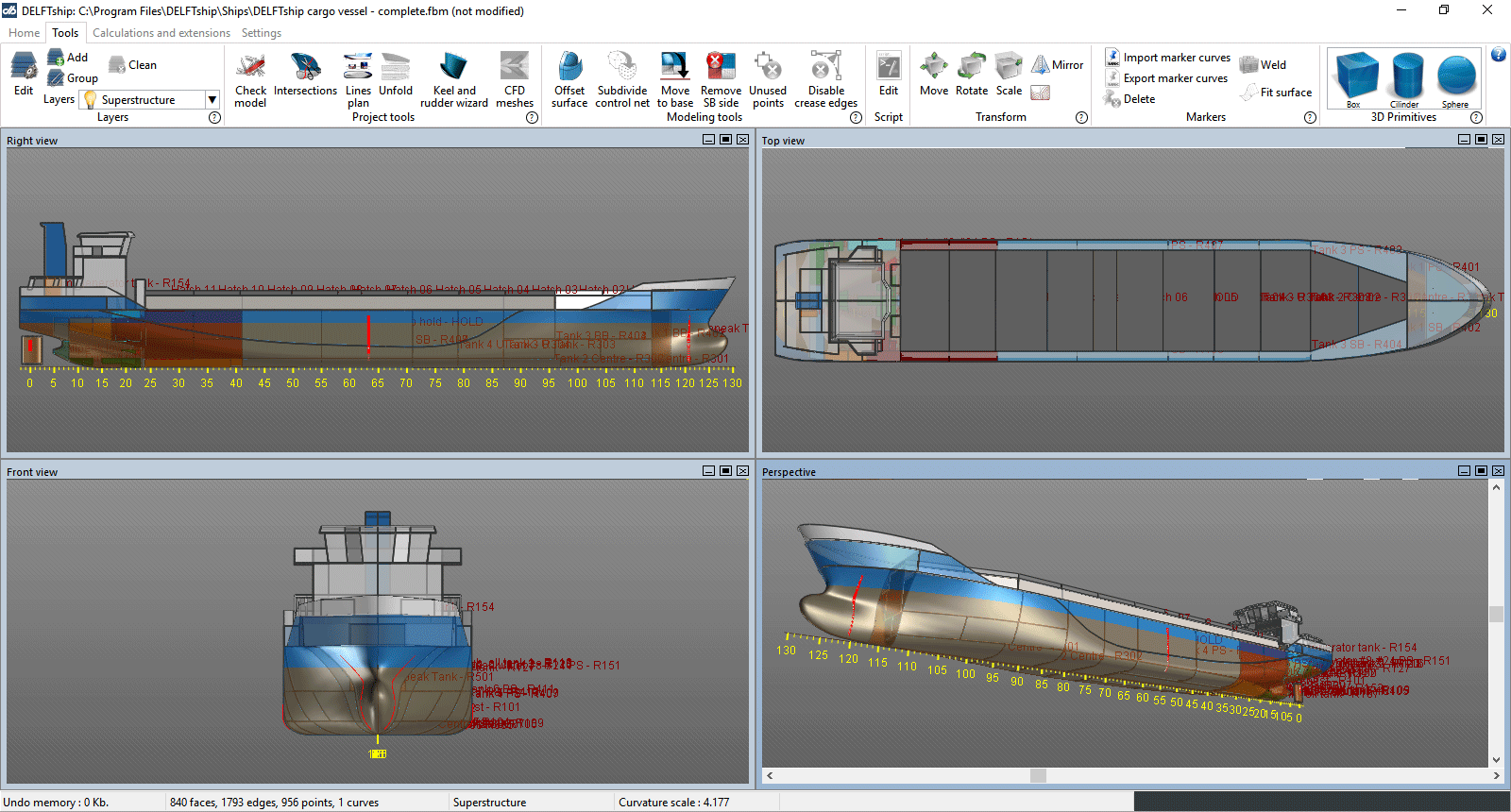Open the Keel and rudder wizard
The height and width of the screenshot is (812, 1511).
point(453,78)
